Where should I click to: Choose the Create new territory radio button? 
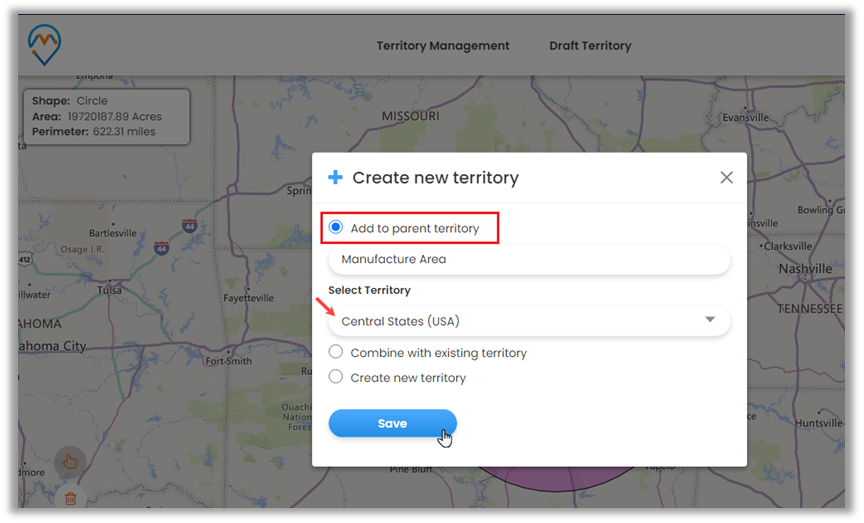pos(336,377)
